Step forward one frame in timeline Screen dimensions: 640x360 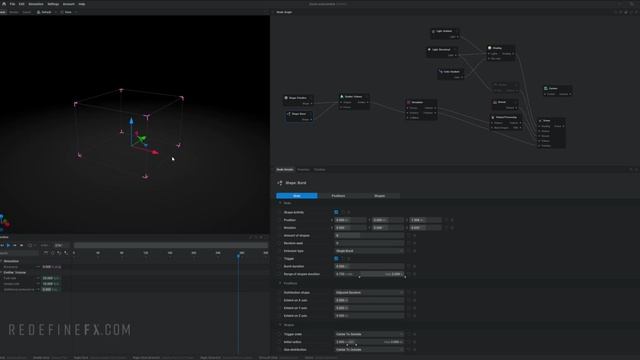pos(15,245)
